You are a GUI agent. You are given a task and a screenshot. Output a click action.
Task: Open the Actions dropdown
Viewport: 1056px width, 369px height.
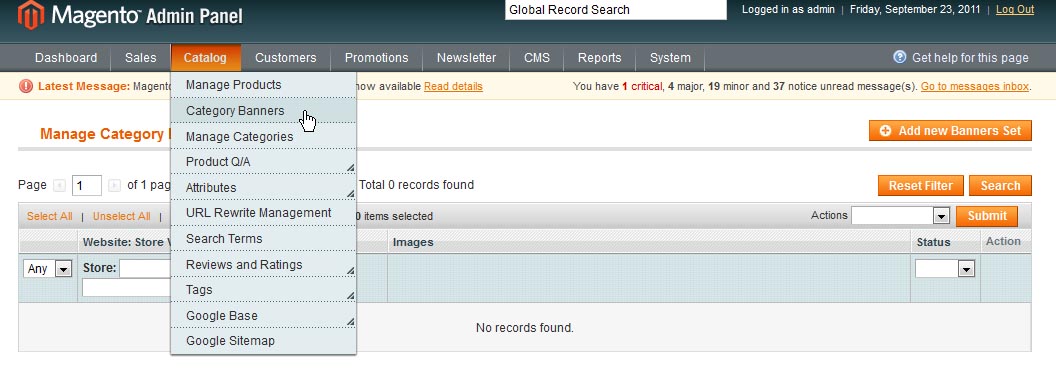click(x=900, y=215)
